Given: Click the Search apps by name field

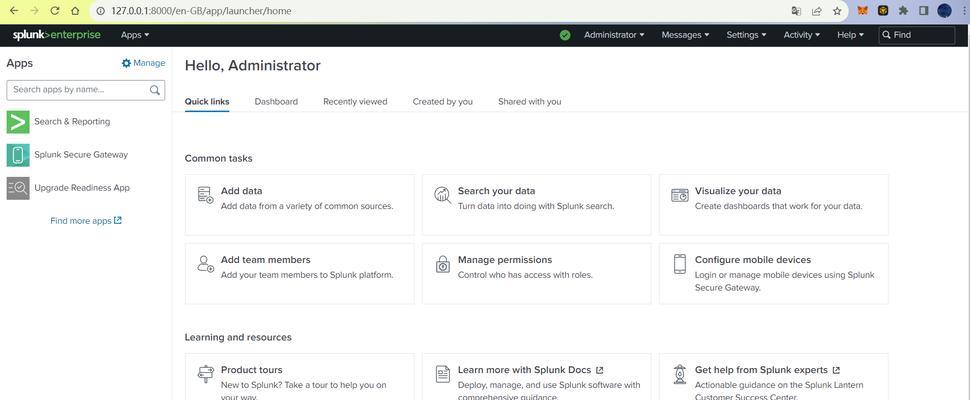Looking at the screenshot, I should (x=85, y=90).
